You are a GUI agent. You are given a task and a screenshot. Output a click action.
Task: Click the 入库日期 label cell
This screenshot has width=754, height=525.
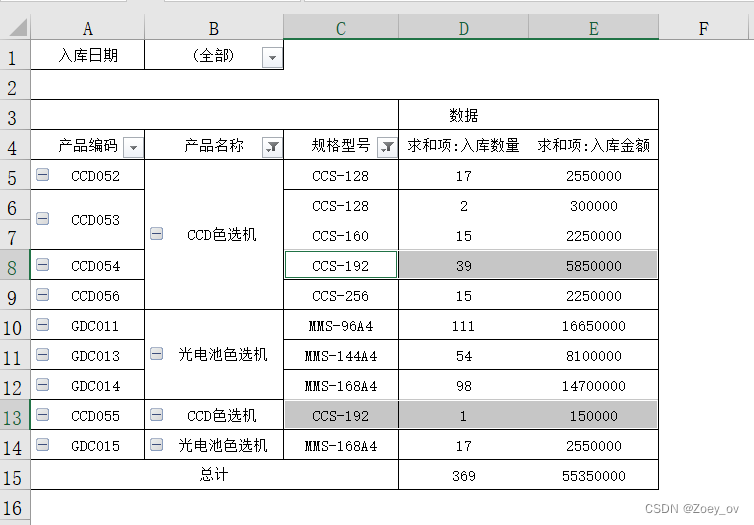pyautogui.click(x=88, y=55)
